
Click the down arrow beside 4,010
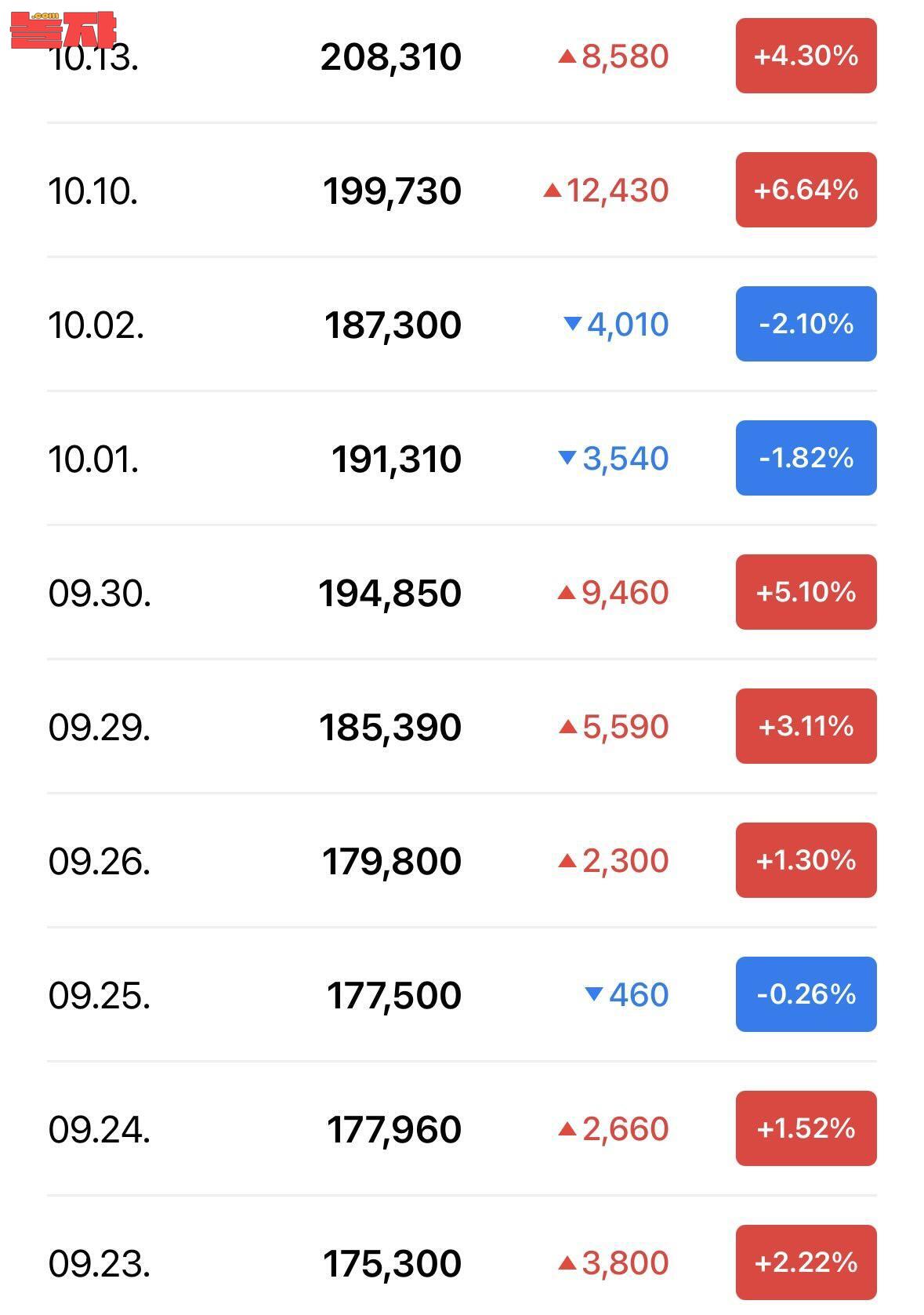(573, 323)
